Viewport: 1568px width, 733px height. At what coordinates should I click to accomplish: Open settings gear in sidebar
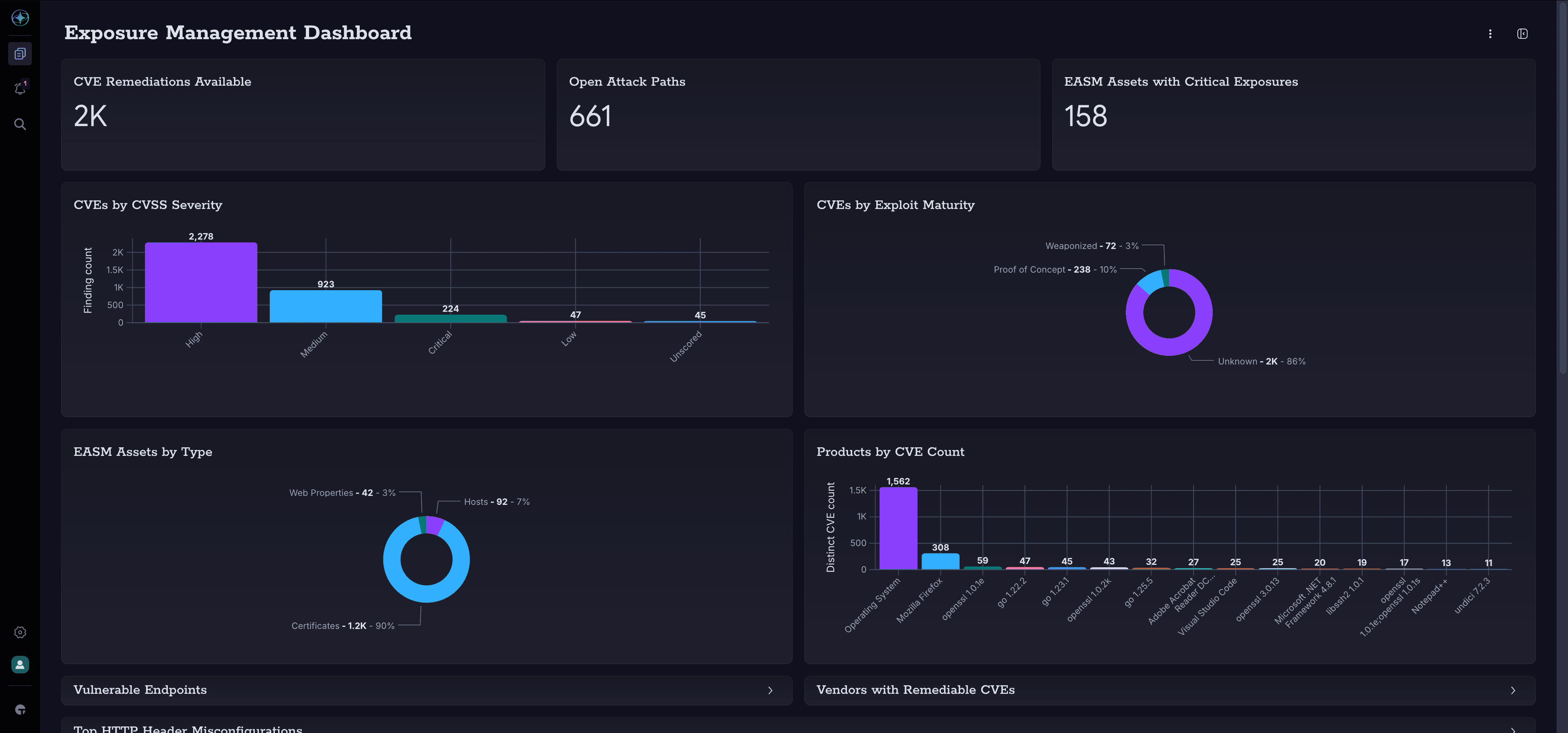click(x=20, y=632)
